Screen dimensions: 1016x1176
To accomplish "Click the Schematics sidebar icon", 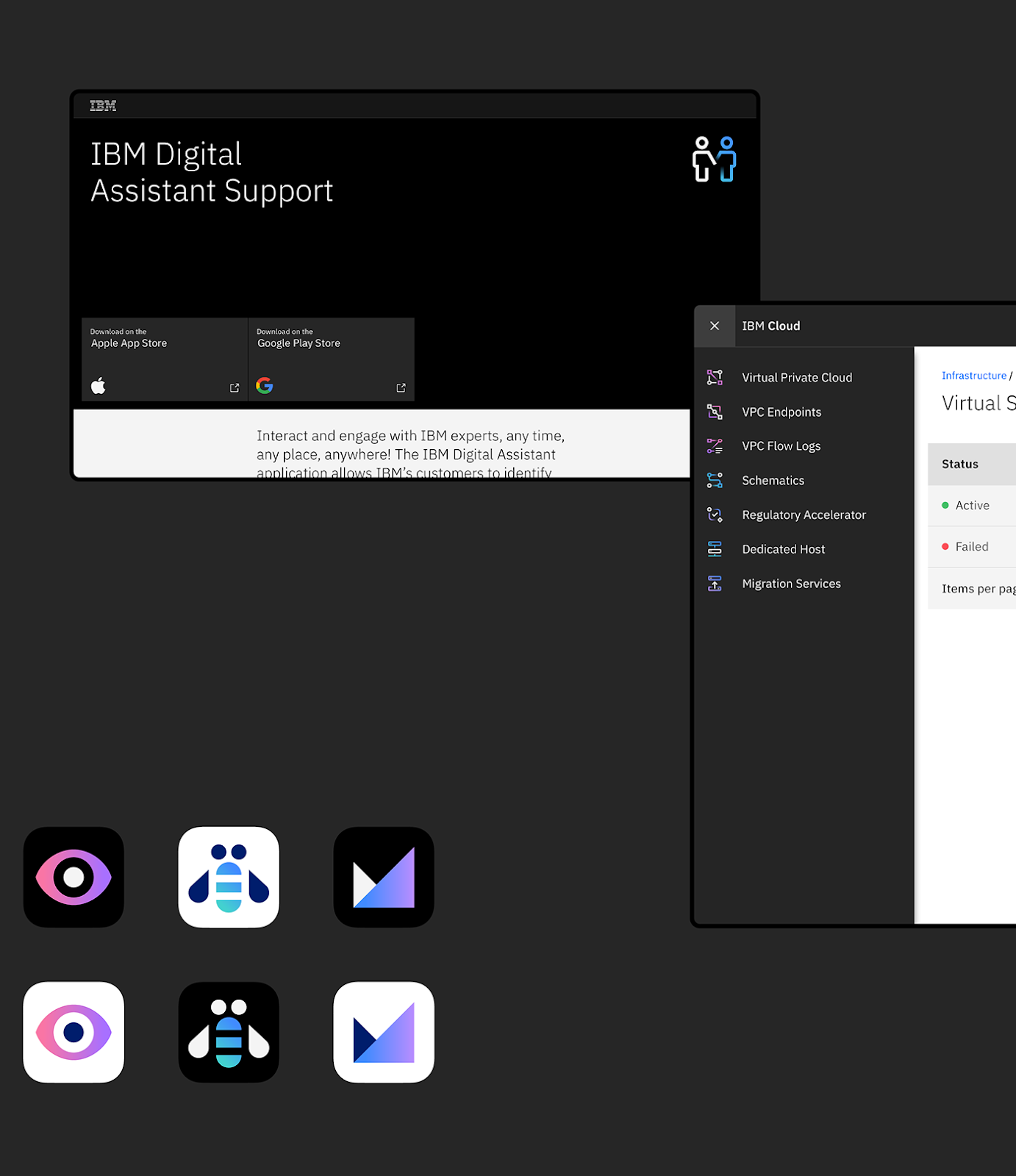I will pyautogui.click(x=715, y=481).
